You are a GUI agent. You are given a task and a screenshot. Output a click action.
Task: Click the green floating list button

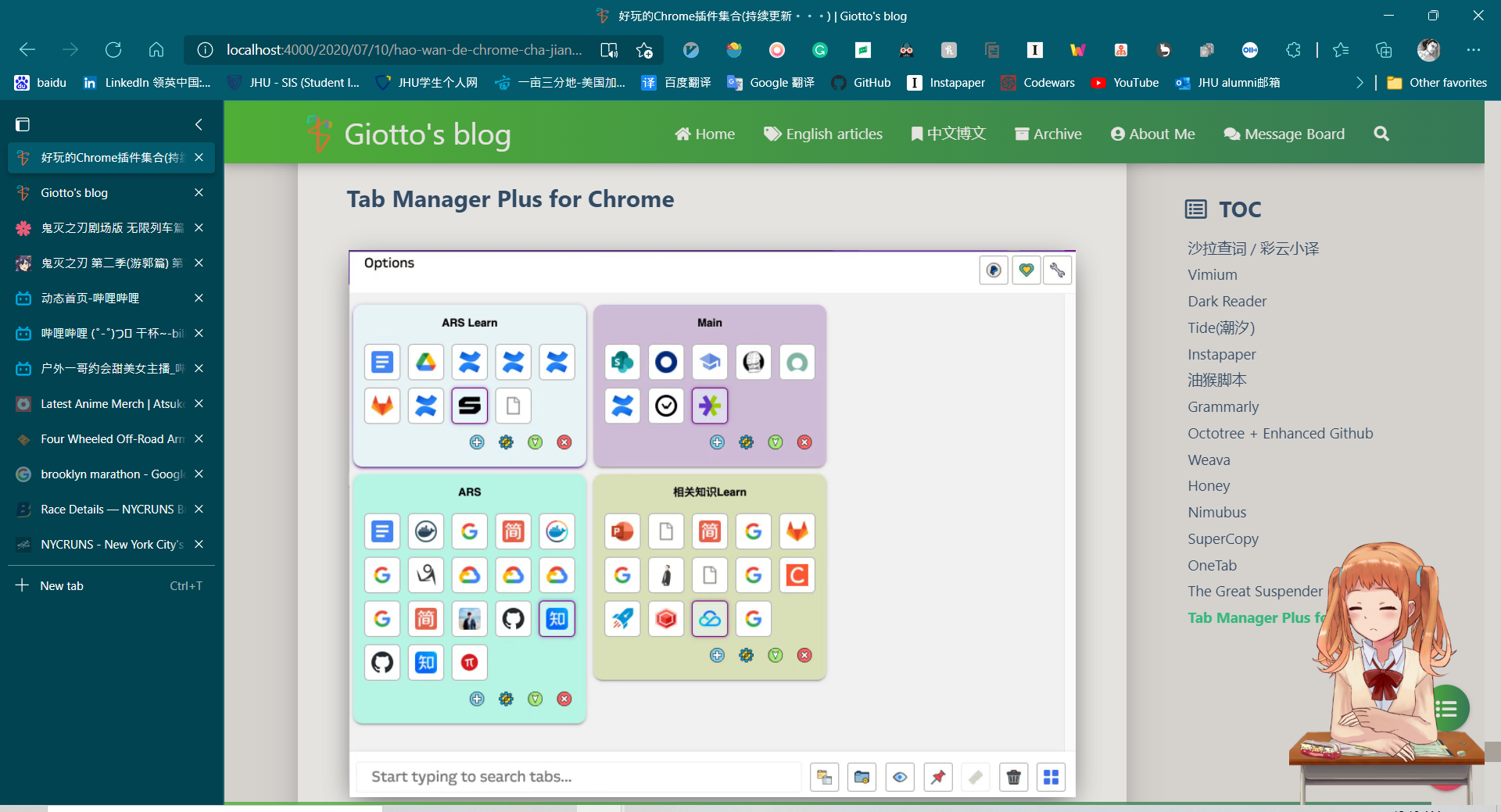coord(1447,708)
